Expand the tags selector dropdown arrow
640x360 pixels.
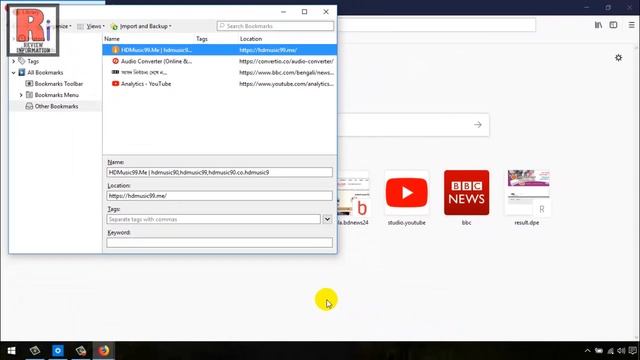[327, 219]
